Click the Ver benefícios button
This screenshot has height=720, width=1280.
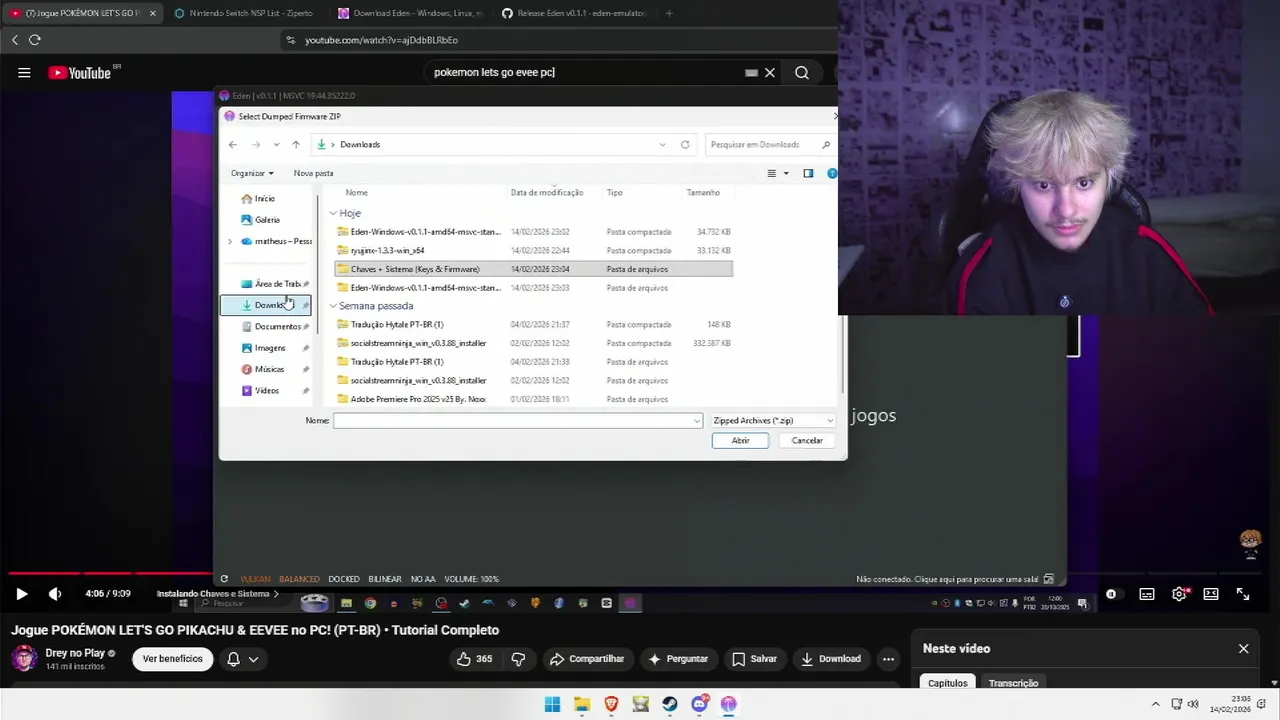[172, 659]
